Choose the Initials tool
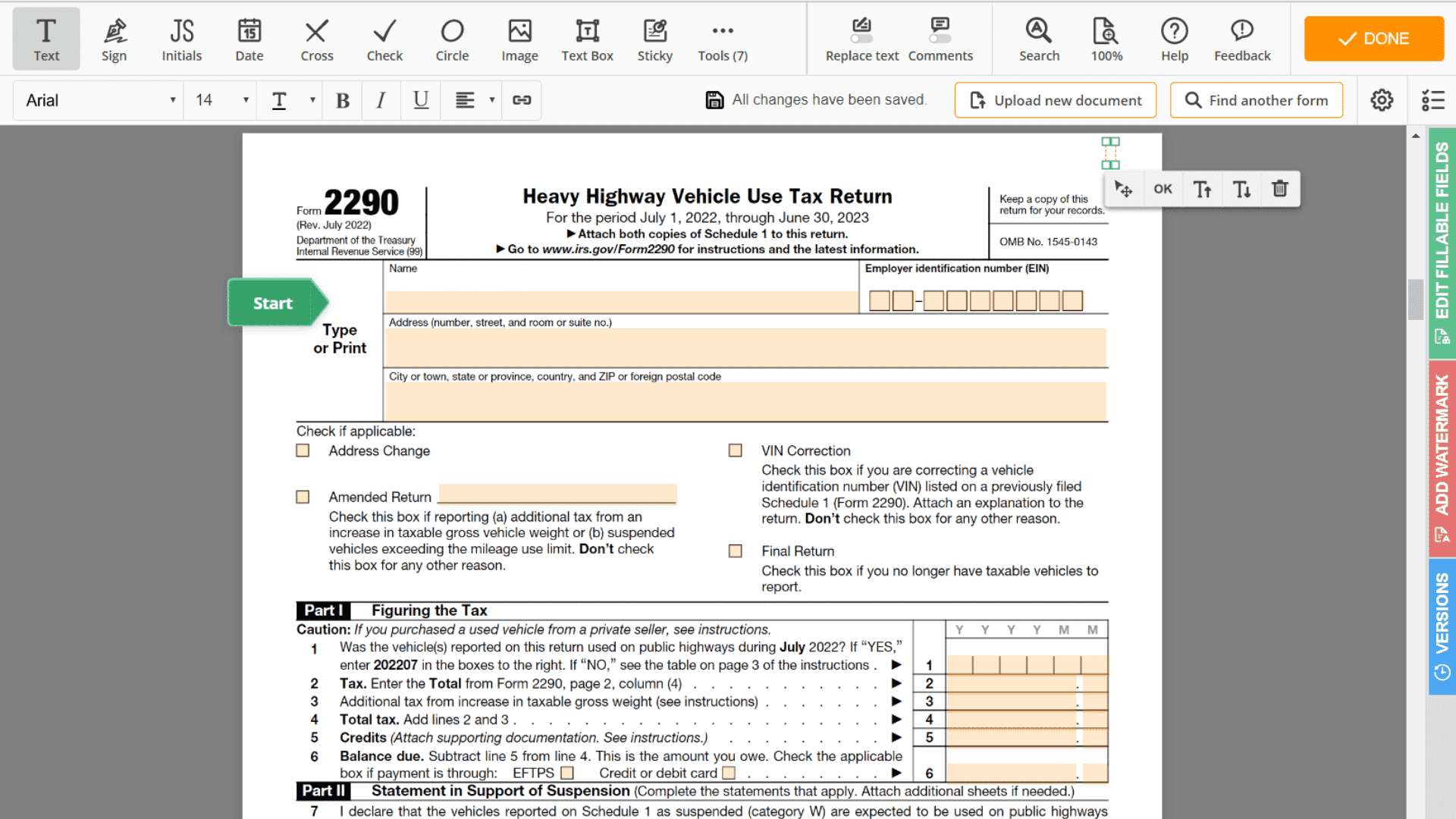This screenshot has height=819, width=1456. [182, 39]
